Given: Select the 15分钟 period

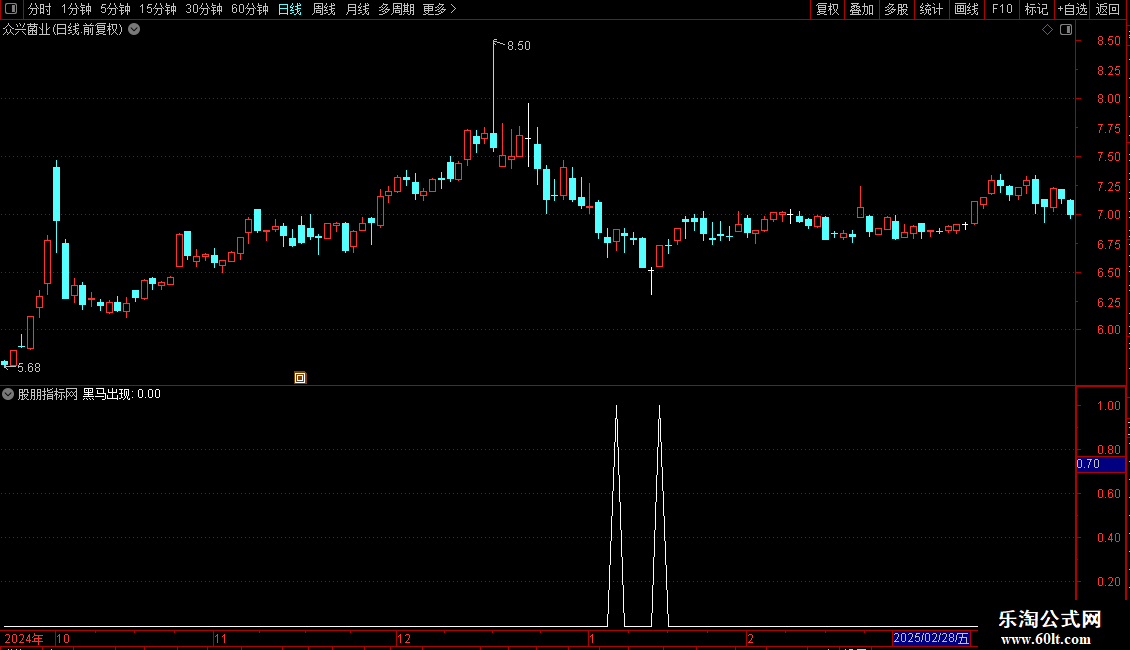Looking at the screenshot, I should tap(158, 9).
